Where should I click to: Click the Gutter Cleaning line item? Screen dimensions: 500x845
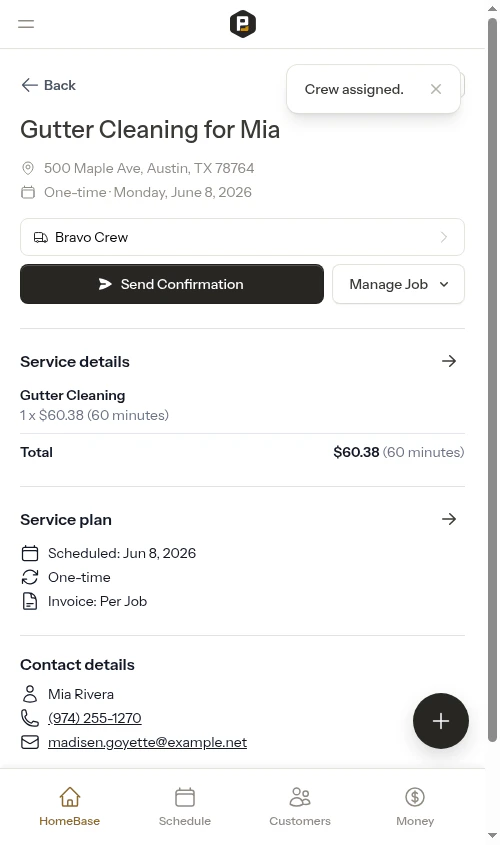73,395
